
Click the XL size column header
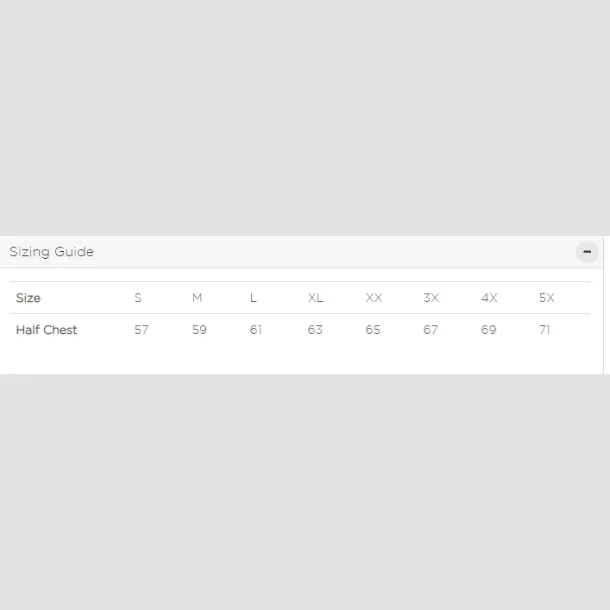(315, 298)
